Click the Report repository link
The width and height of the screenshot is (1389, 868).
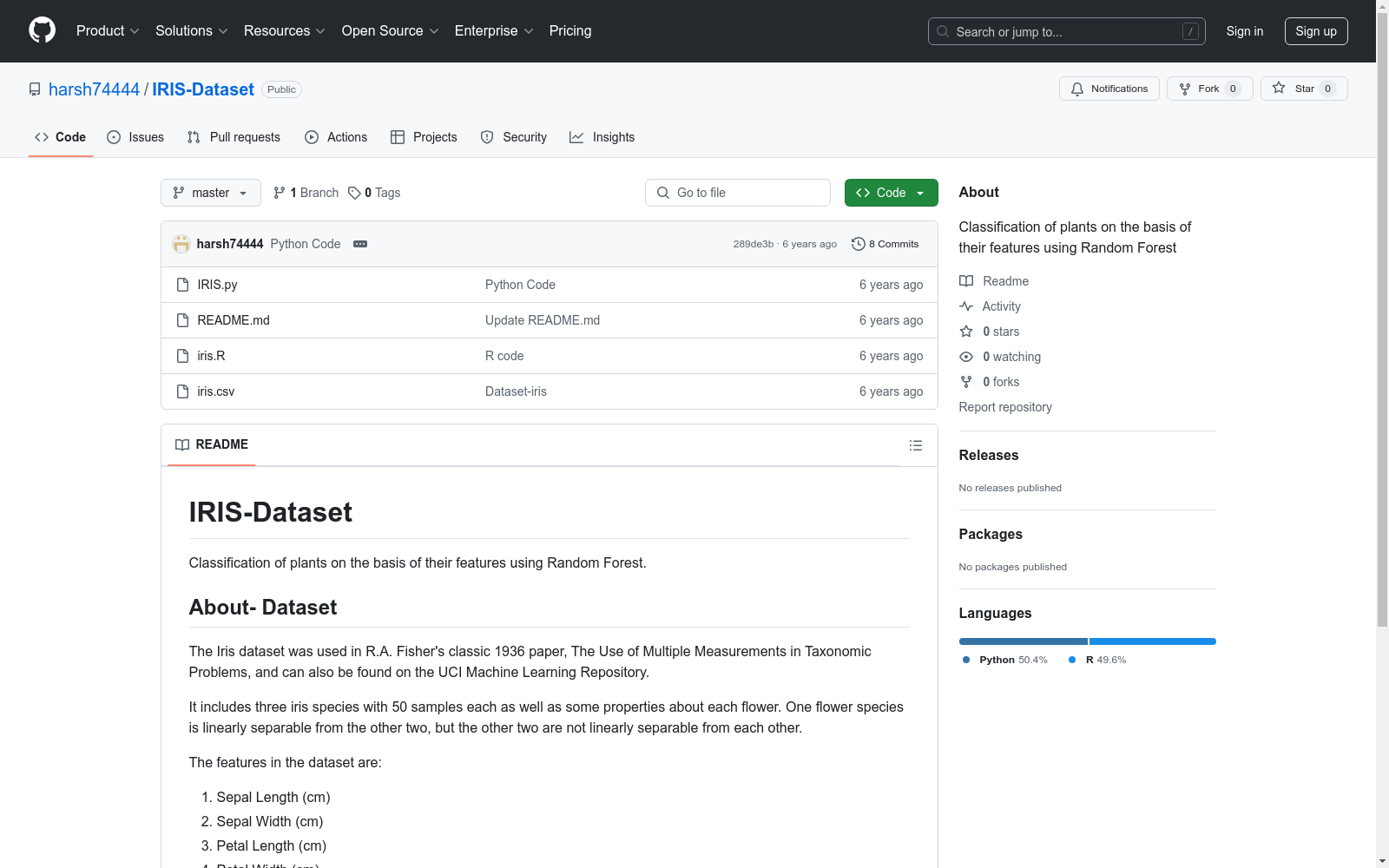(x=1005, y=407)
